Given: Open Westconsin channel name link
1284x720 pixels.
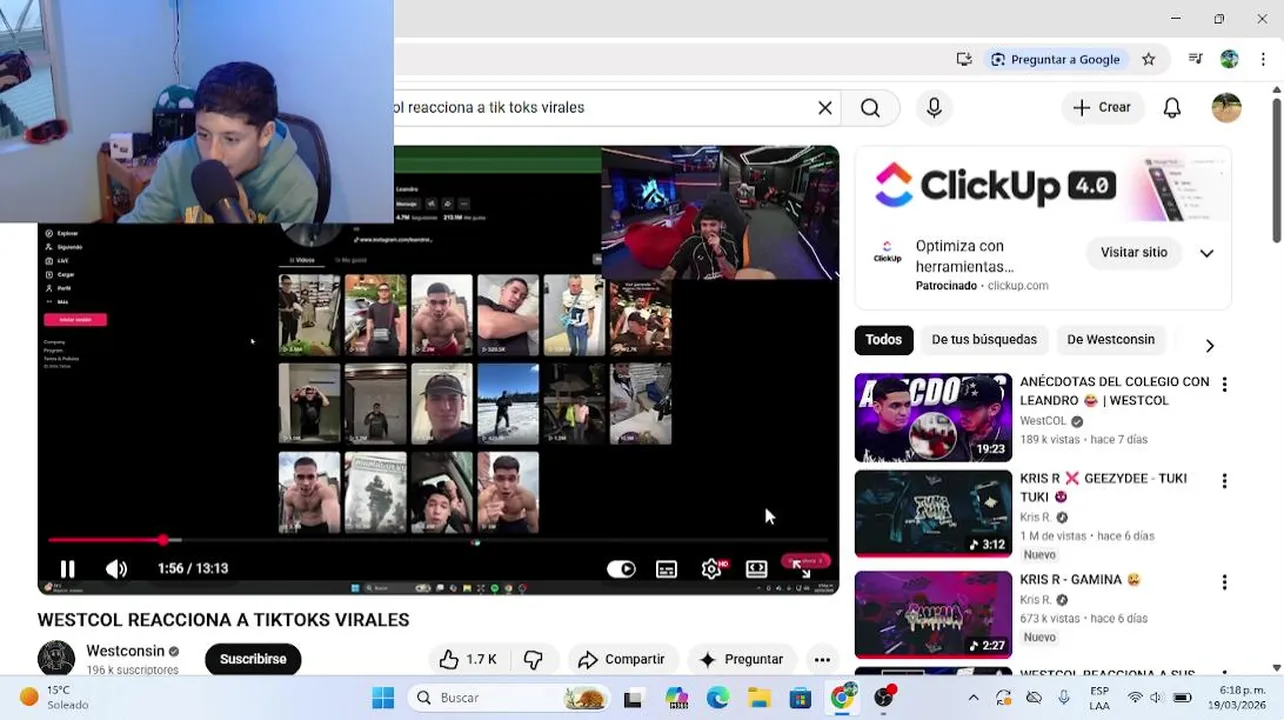Looking at the screenshot, I should pos(125,651).
